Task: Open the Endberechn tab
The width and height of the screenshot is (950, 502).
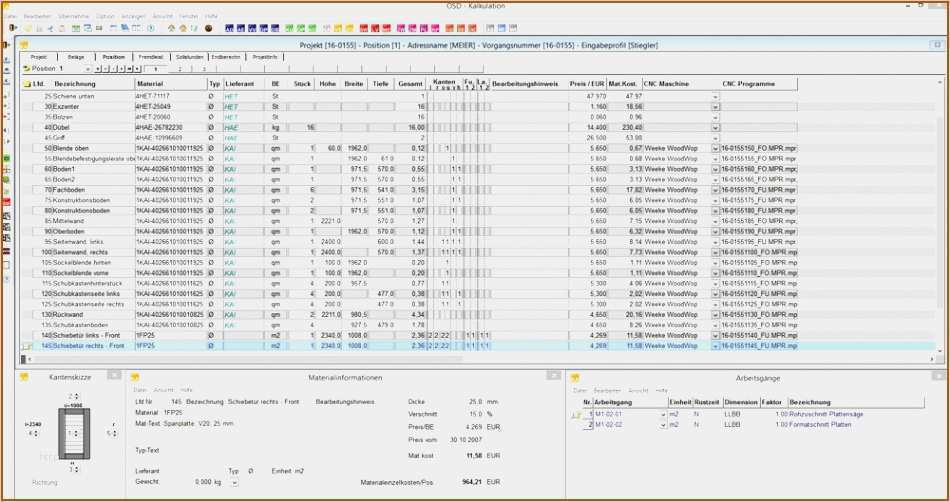Action: tap(227, 57)
